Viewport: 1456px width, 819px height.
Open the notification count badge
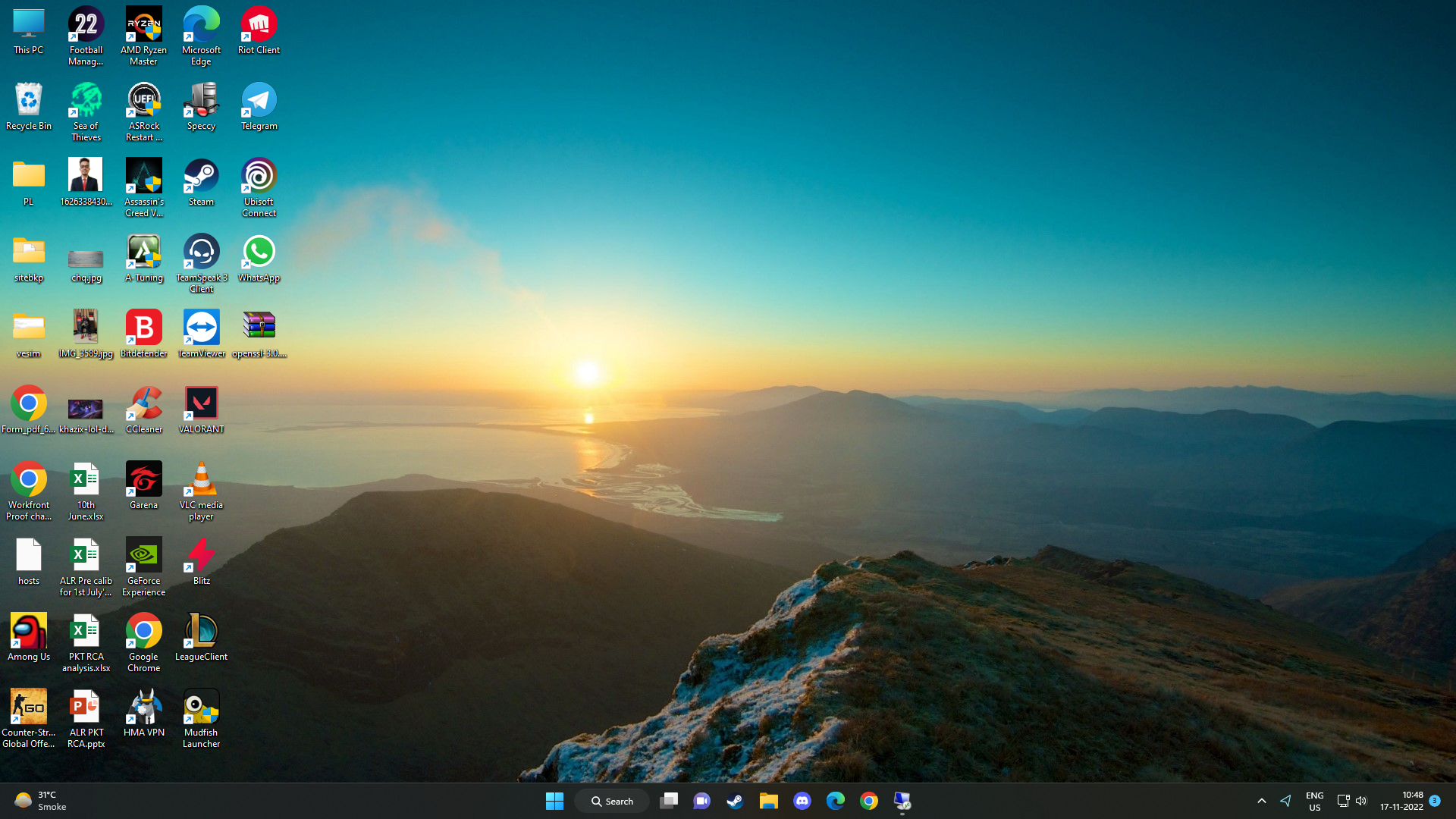coord(1435,801)
